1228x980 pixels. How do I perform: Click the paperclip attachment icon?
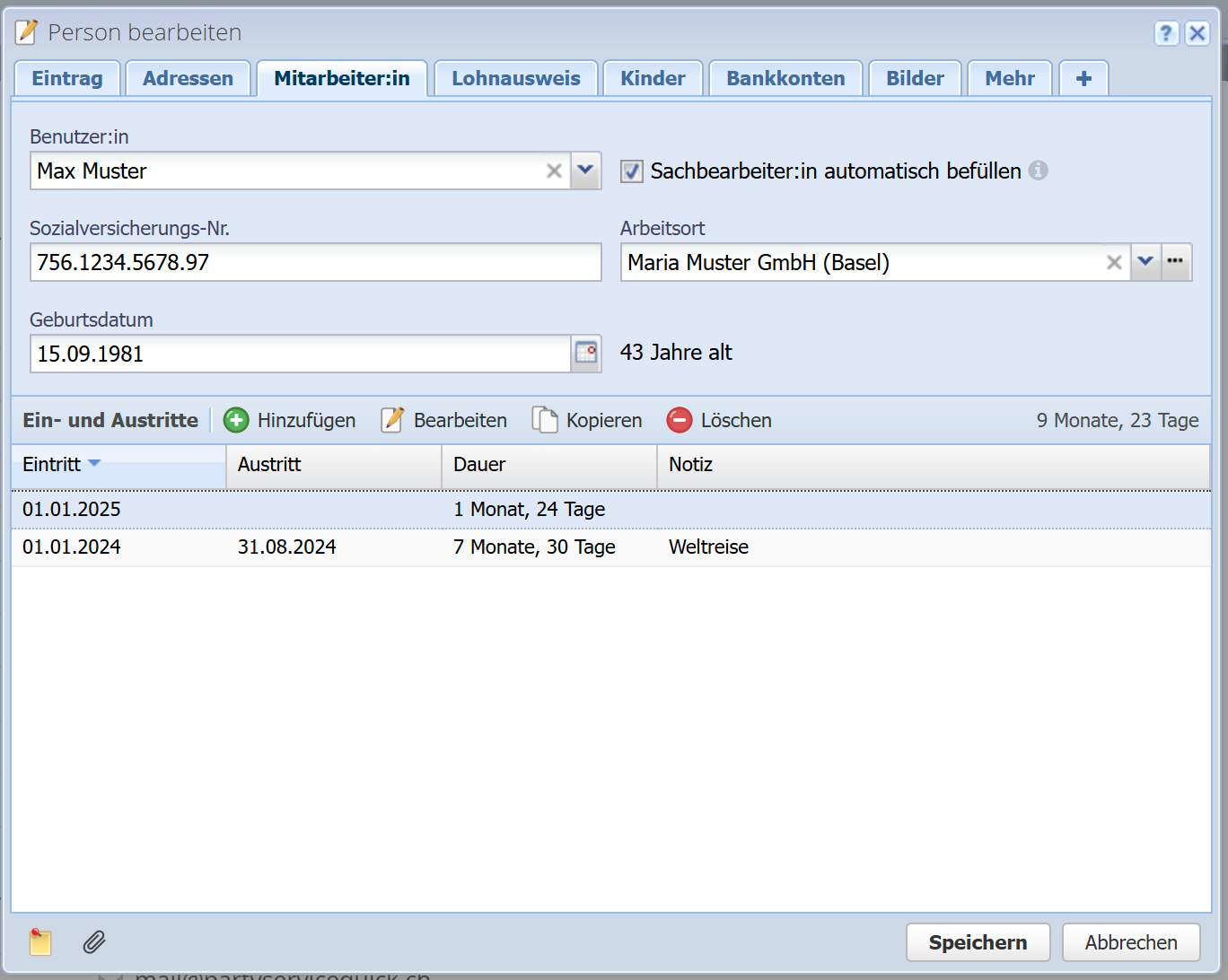[x=94, y=941]
